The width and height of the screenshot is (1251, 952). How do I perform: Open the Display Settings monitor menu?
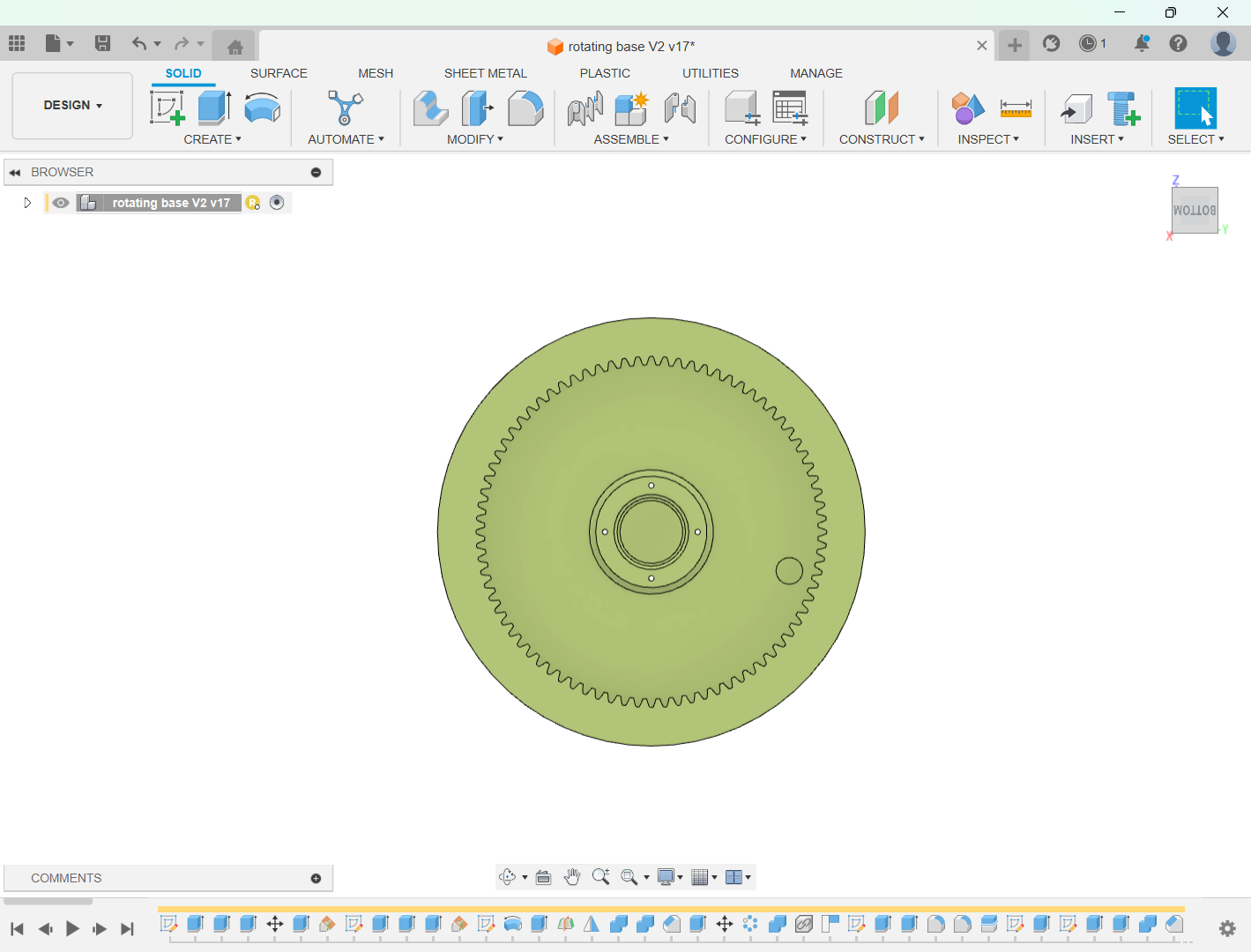(666, 877)
